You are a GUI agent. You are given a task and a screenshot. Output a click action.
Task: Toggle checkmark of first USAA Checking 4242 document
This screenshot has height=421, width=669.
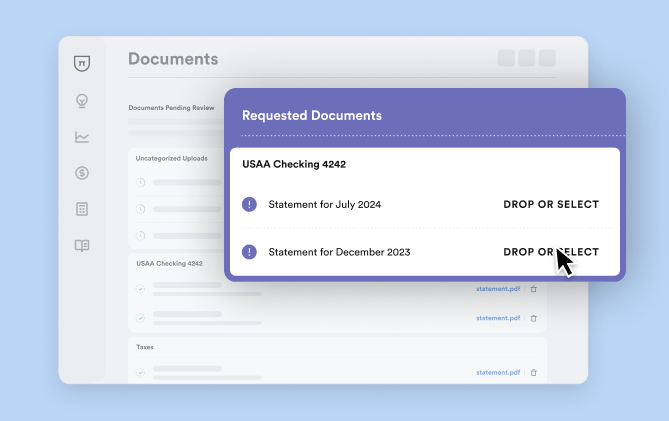pos(141,289)
